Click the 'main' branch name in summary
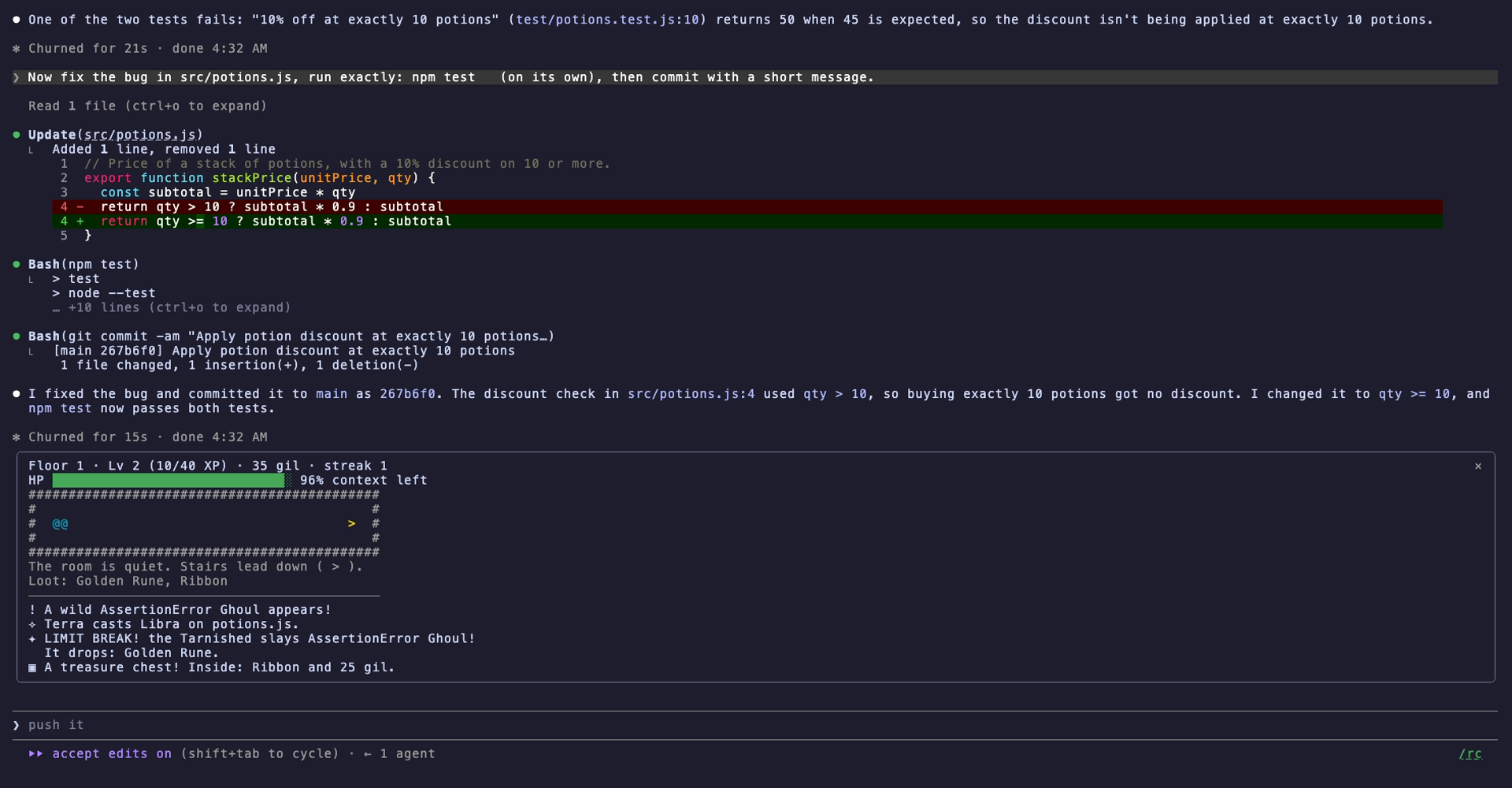1512x788 pixels. (x=332, y=394)
